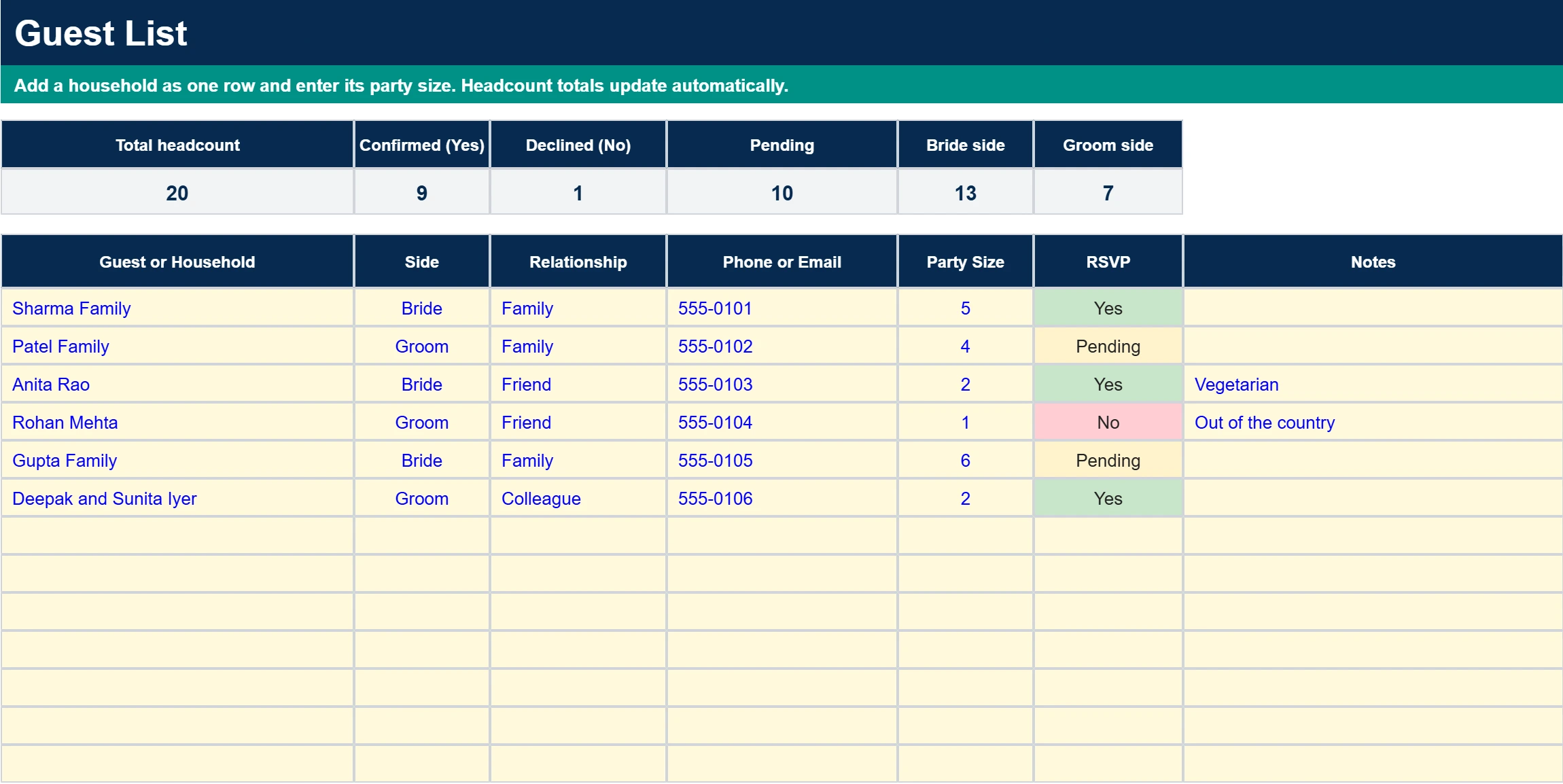Select the Colleague relationship cell
Viewport: 1563px width, 784px height.
point(578,498)
